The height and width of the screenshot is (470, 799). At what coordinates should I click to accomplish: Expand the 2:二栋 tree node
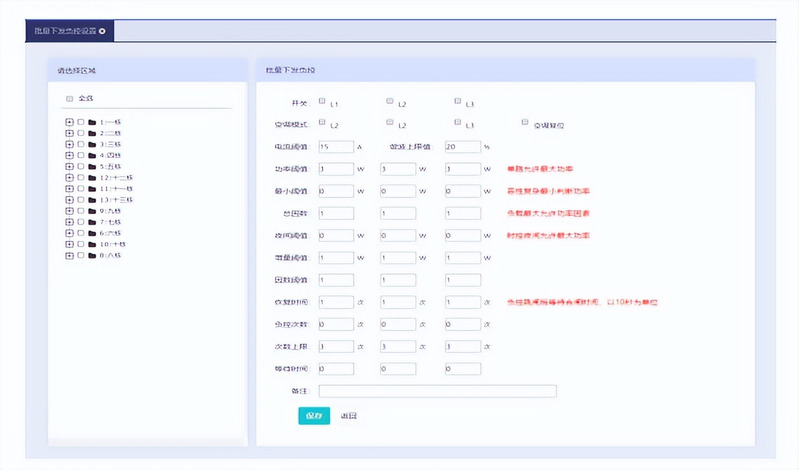tap(69, 133)
